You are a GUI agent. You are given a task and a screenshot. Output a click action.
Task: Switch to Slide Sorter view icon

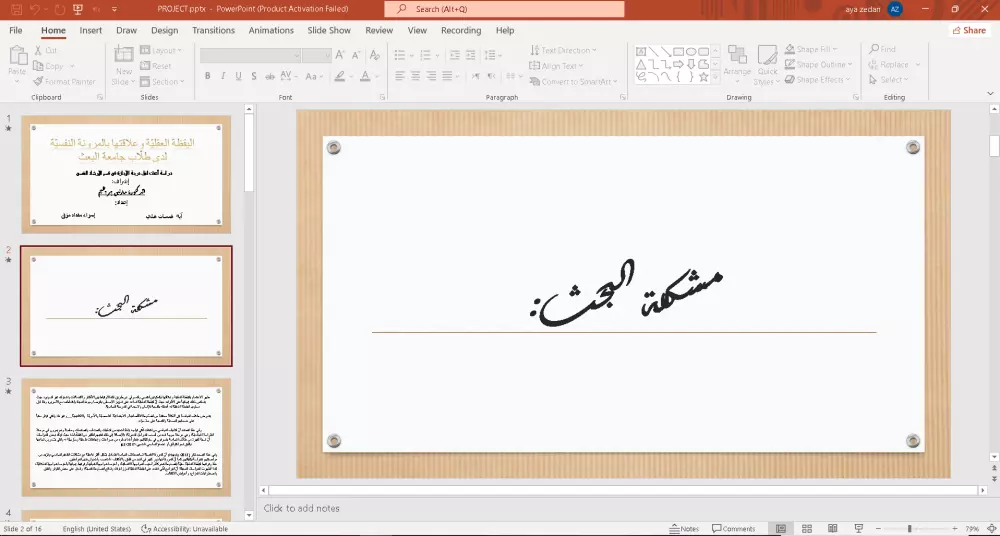pyautogui.click(x=807, y=528)
